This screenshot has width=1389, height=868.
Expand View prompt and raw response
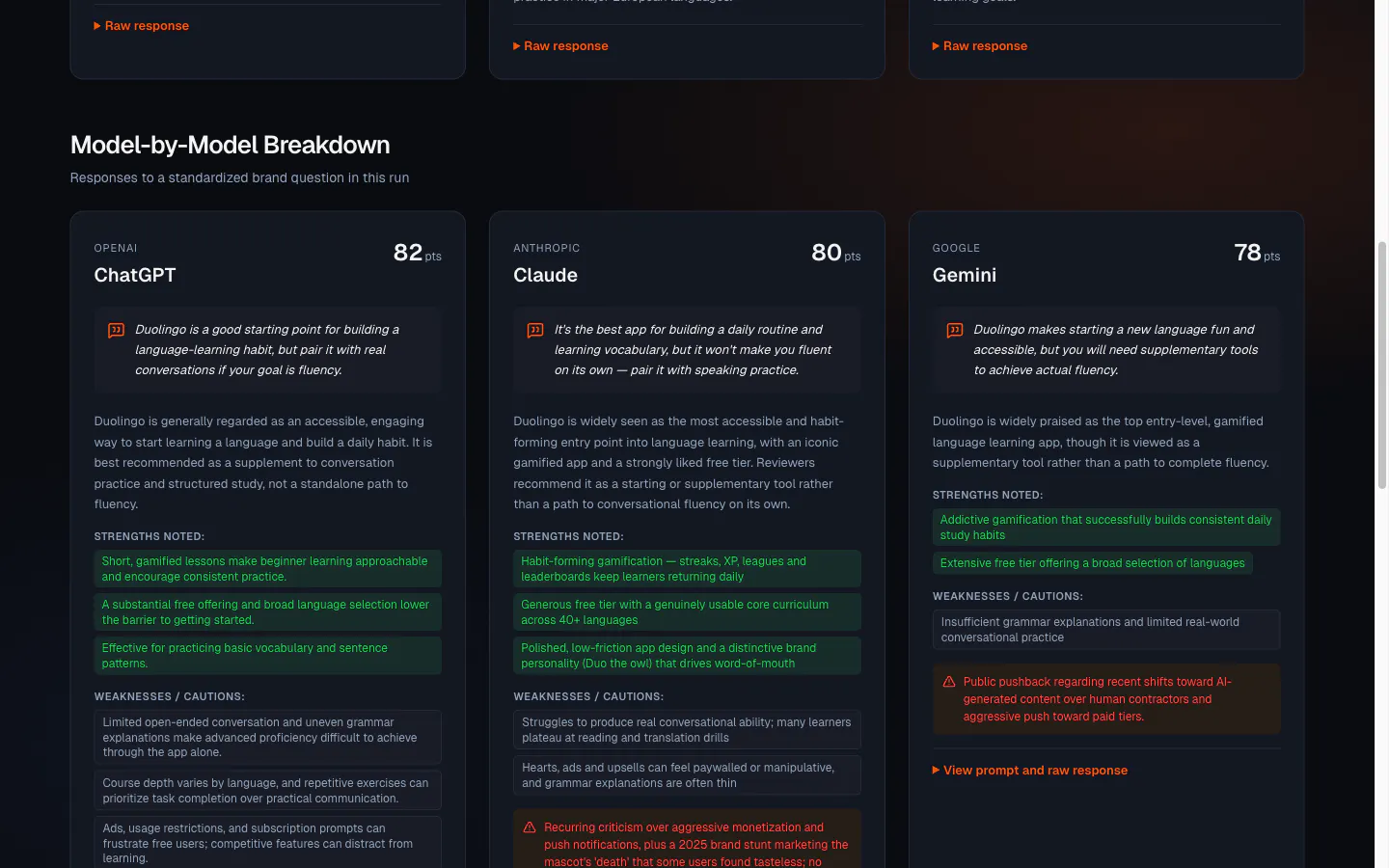tap(1030, 771)
